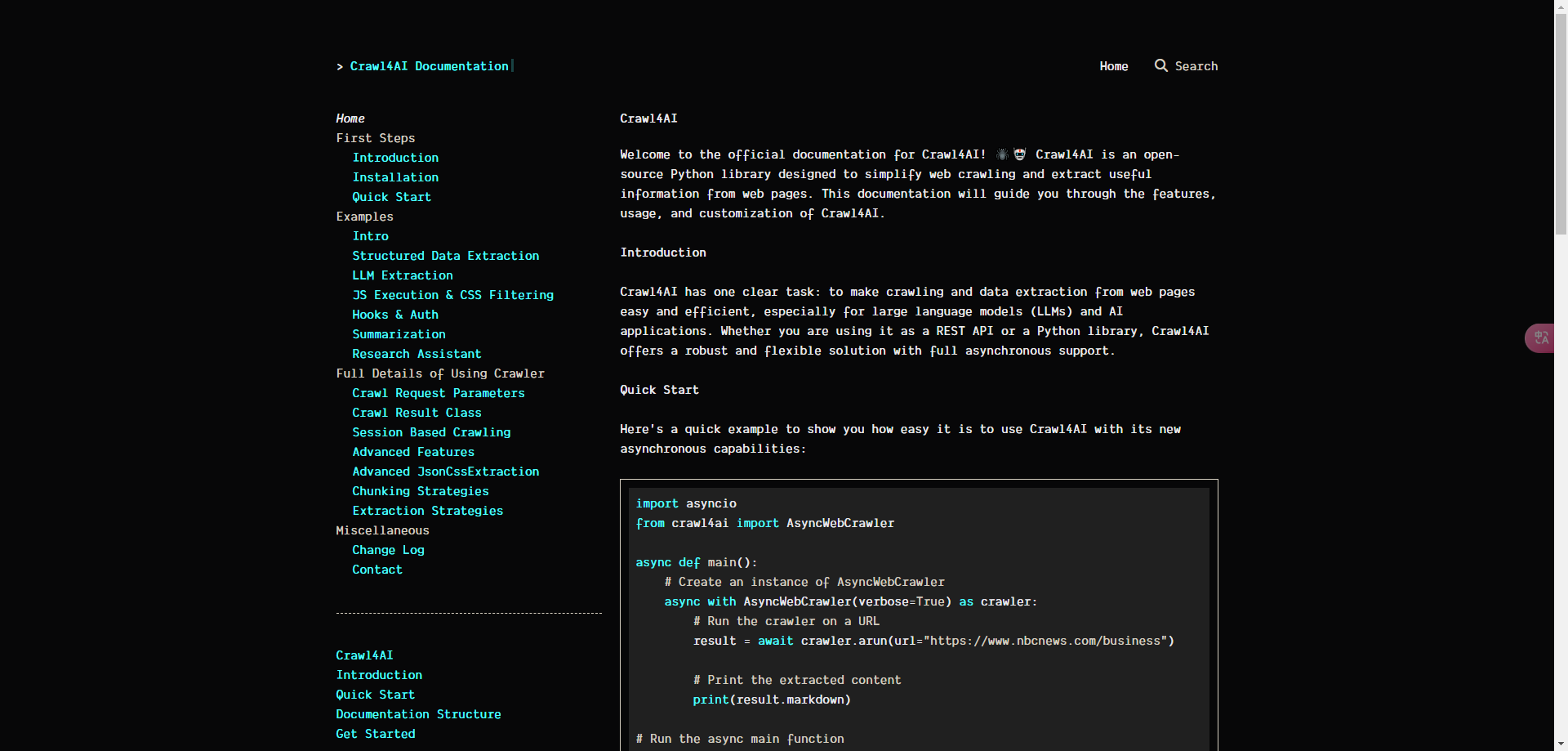
Task: Select Home in the top navigation
Action: tap(1113, 66)
